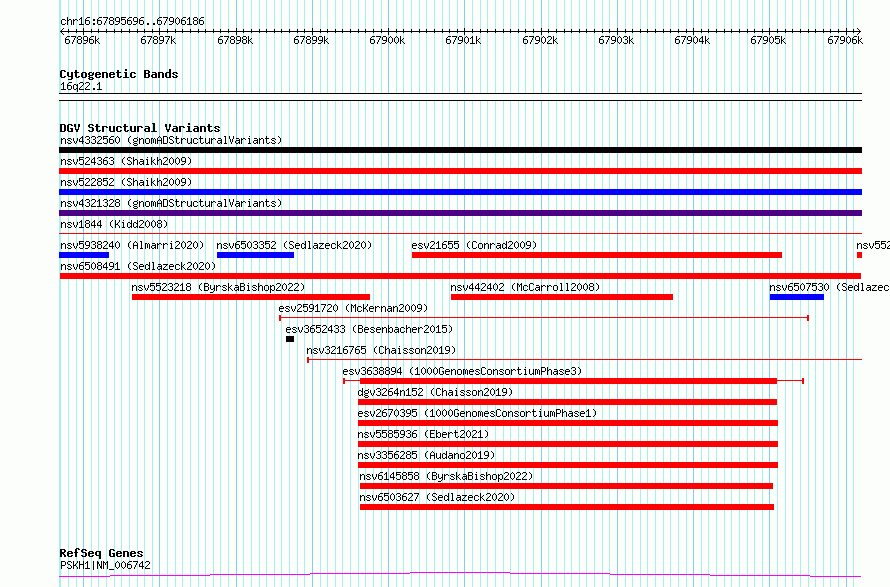This screenshot has height=587, width=890.
Task: Click the black nsv4332560 gnomAD variant bar
Action: point(460,150)
